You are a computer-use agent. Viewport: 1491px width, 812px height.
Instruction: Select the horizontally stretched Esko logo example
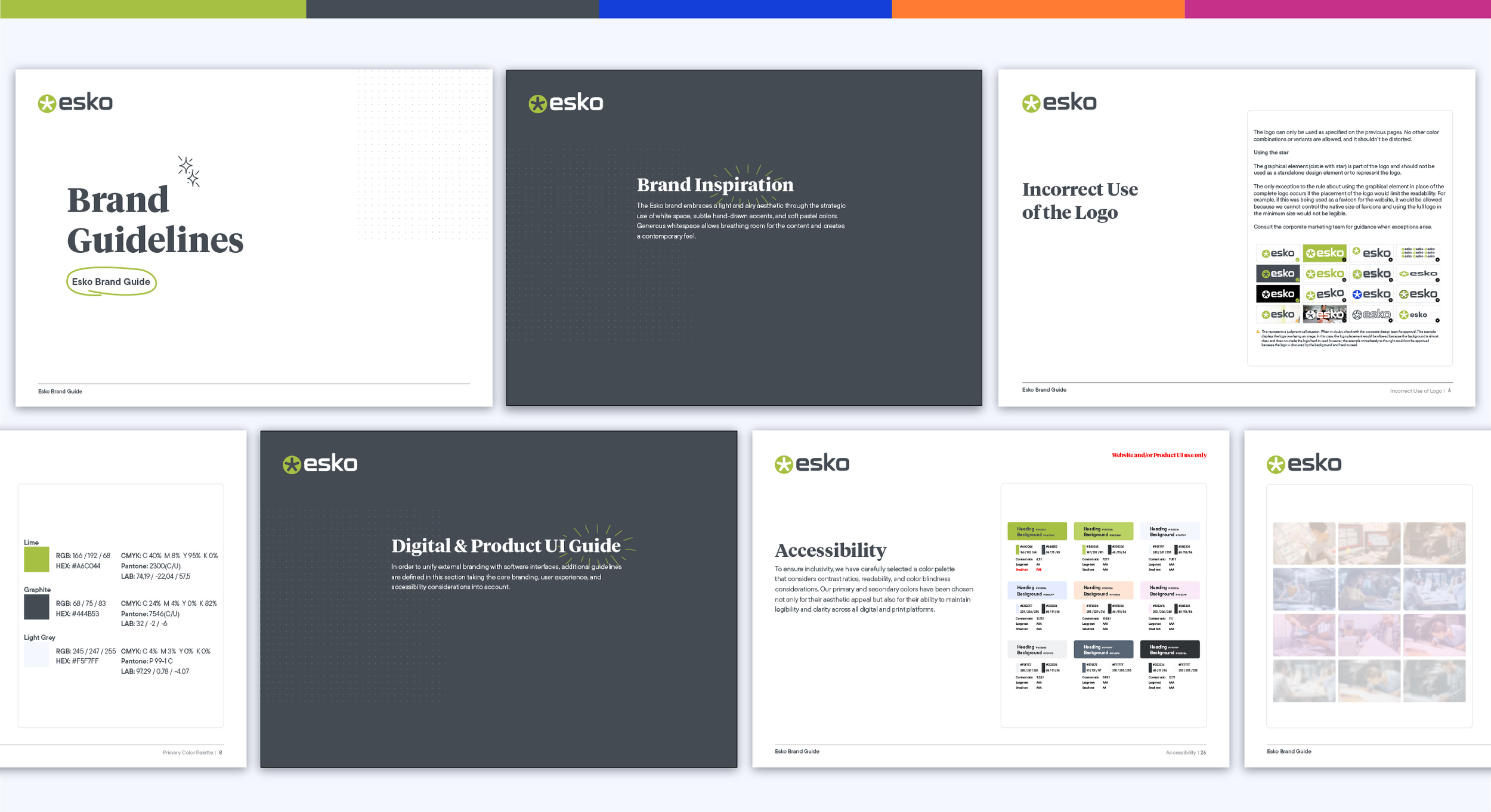pos(1418,274)
